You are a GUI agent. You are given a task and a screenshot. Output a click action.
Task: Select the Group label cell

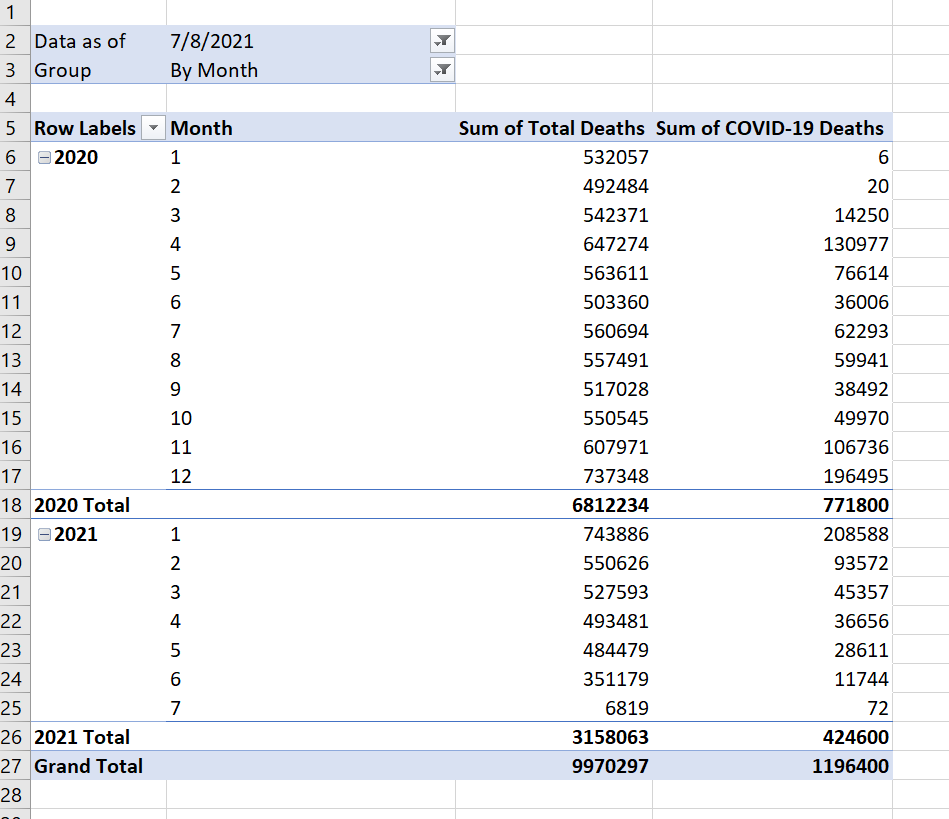tap(99, 70)
